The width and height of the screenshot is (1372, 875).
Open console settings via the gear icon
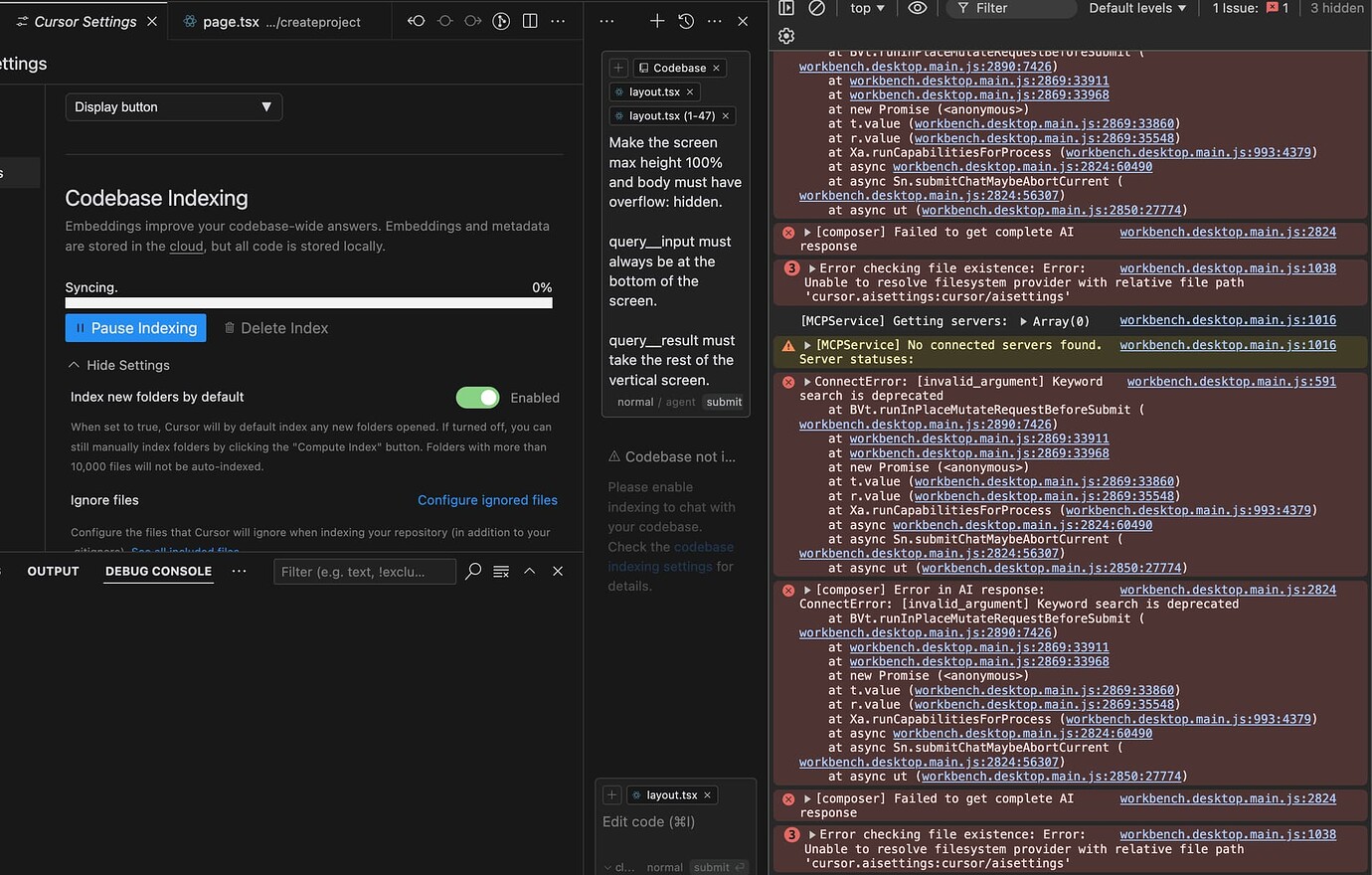click(x=785, y=36)
